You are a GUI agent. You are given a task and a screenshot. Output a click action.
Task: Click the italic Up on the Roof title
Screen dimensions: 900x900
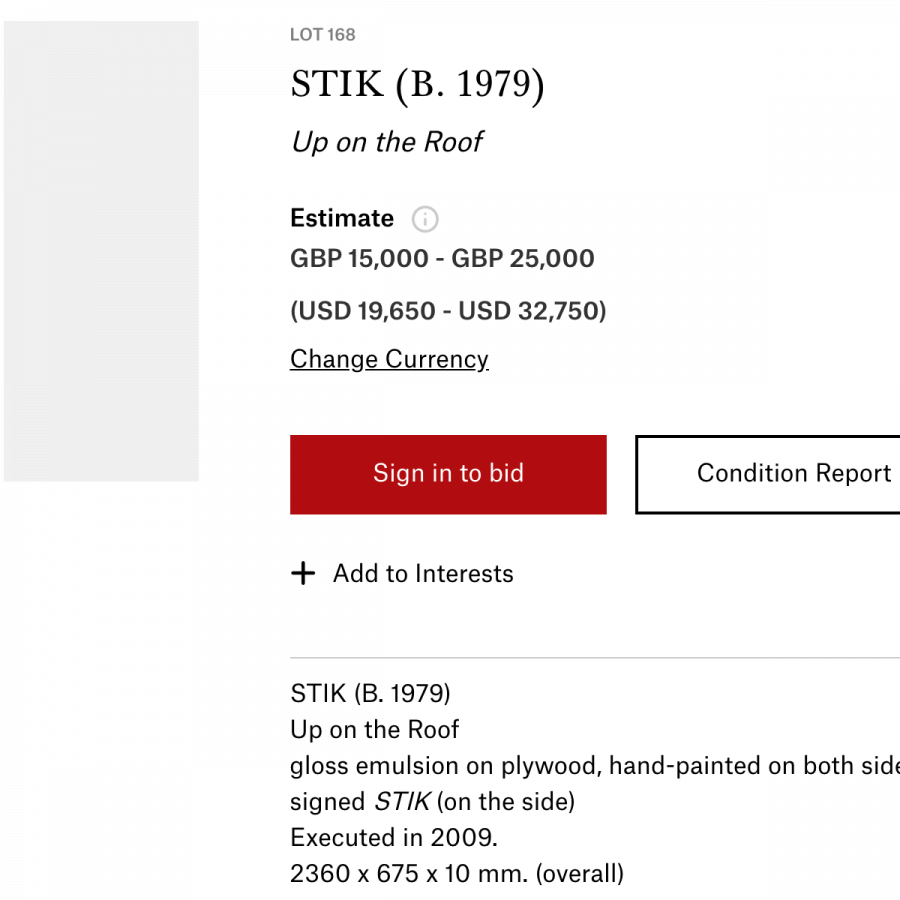click(x=387, y=142)
